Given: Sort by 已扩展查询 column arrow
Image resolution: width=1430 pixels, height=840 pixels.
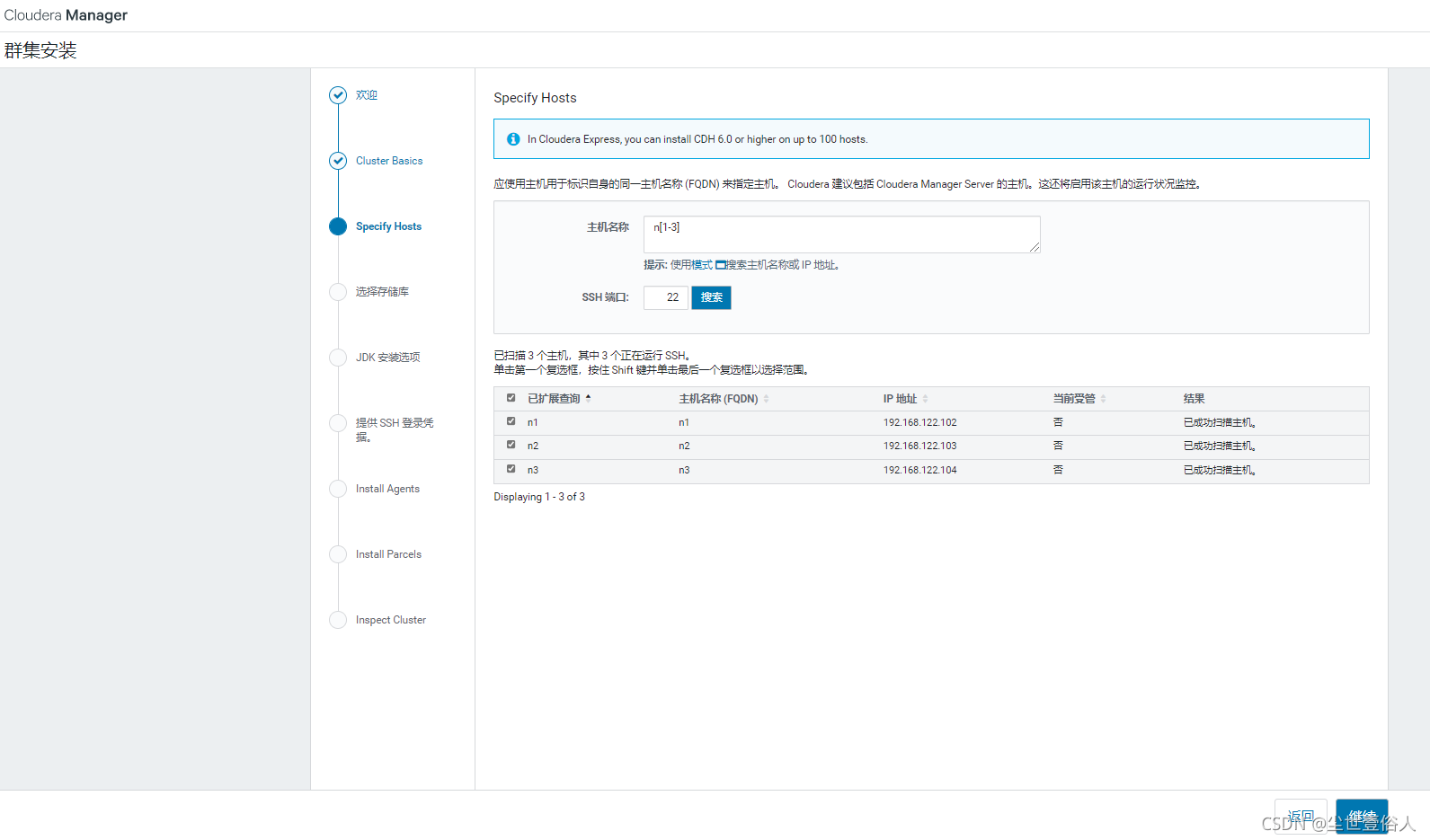Looking at the screenshot, I should (588, 397).
